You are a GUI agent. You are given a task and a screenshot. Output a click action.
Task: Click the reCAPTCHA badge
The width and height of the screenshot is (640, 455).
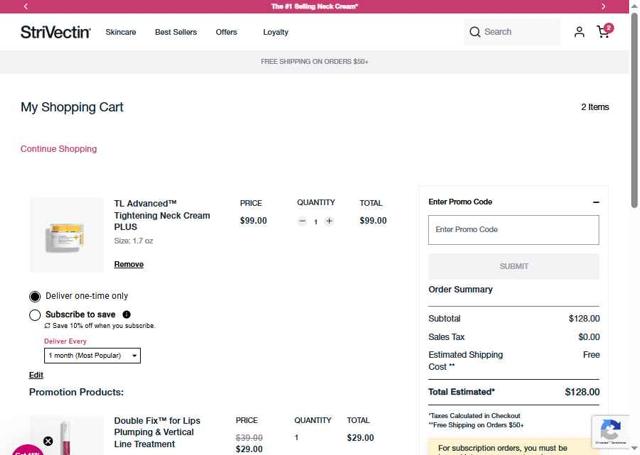pos(610,431)
